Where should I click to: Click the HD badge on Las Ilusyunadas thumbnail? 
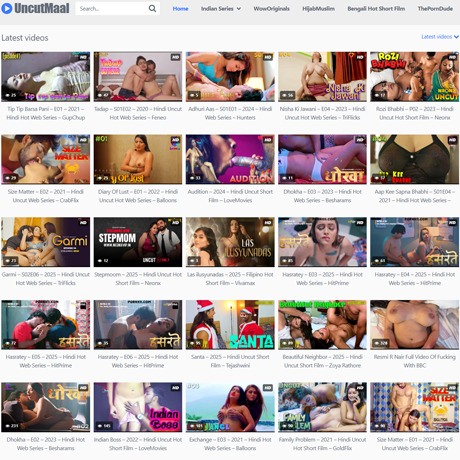pyautogui.click(x=268, y=222)
